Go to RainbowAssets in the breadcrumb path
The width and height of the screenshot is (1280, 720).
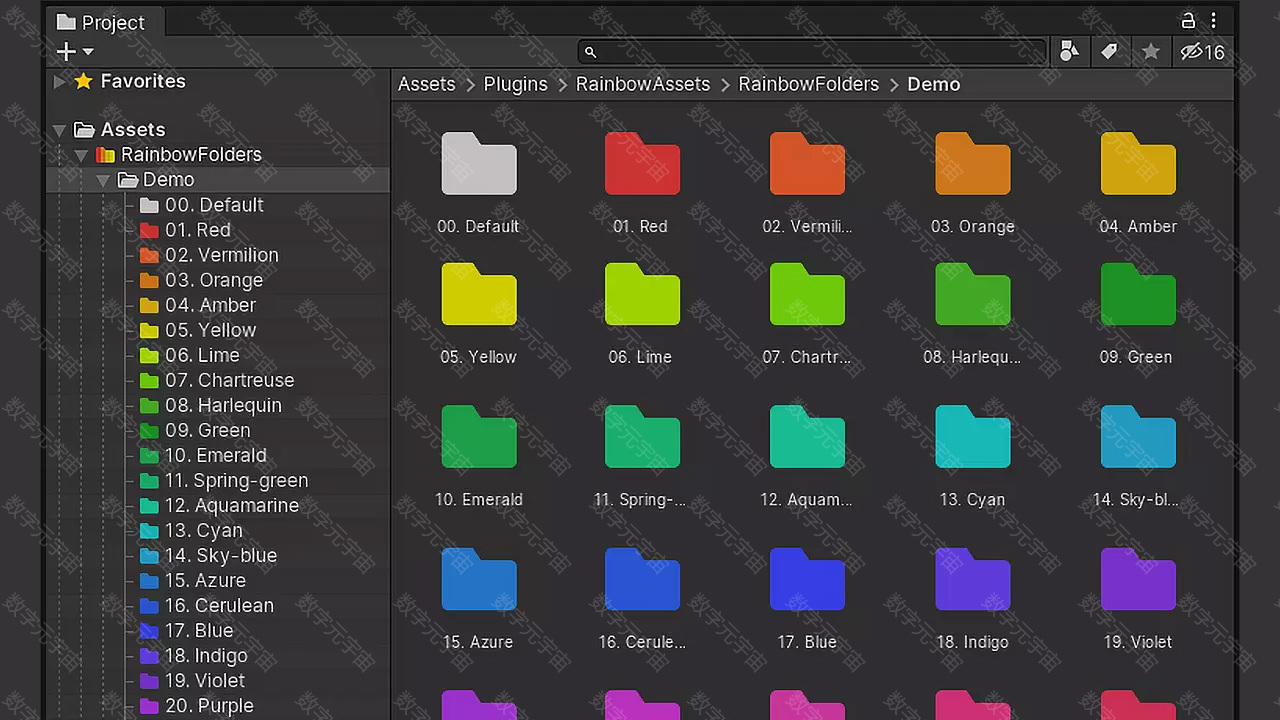coord(643,84)
